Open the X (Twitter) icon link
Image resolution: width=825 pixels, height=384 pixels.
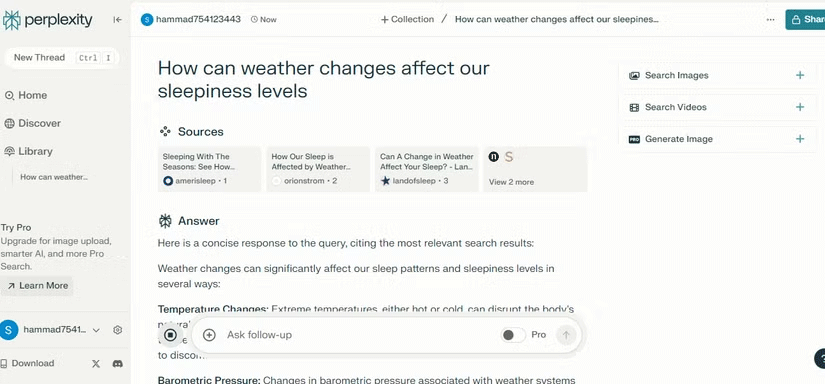[x=96, y=363]
